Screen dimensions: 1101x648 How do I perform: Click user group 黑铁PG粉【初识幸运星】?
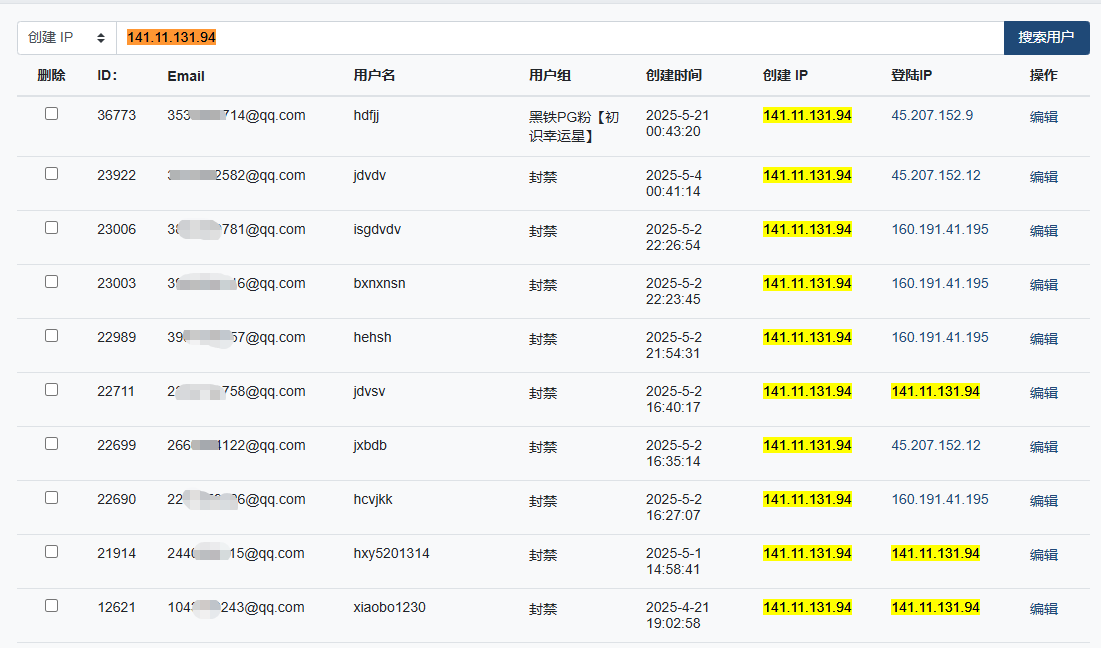click(574, 126)
